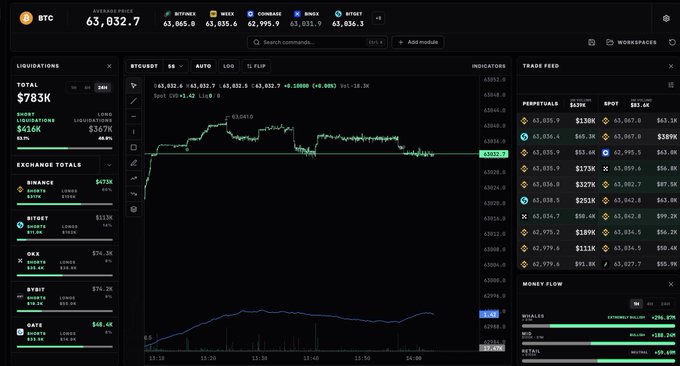The height and width of the screenshot is (366, 680).
Task: Click the BTC asset selector label
Action: pos(46,18)
